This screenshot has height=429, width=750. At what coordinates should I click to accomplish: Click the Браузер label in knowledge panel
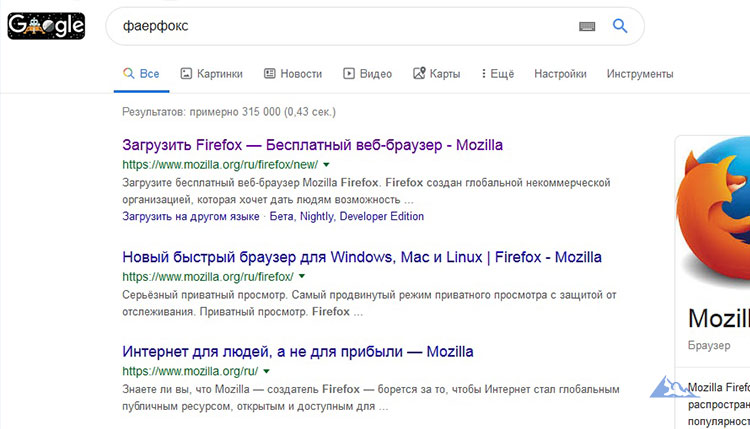[709, 345]
